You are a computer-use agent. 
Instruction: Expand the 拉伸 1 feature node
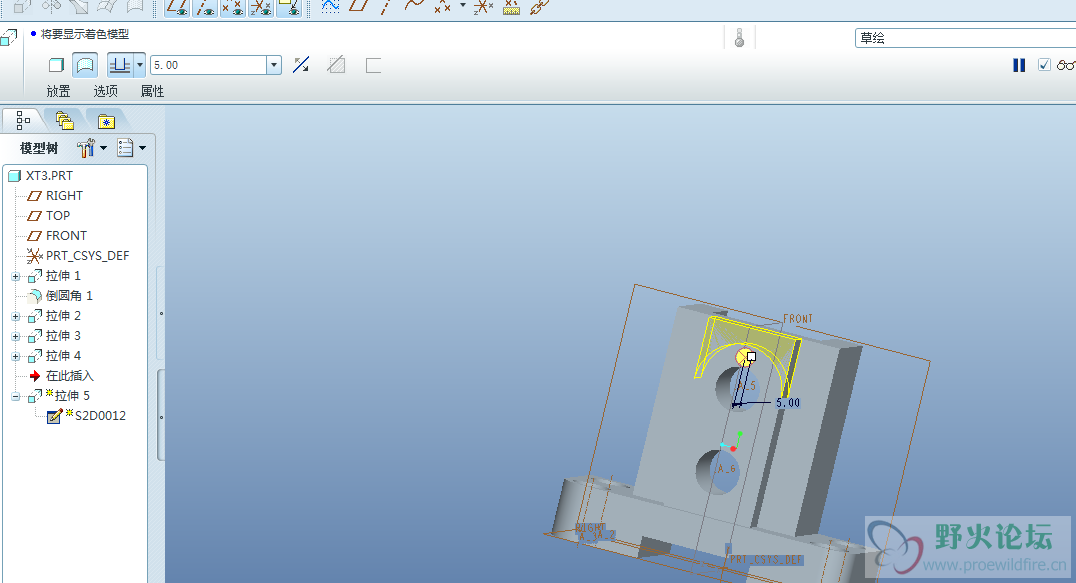click(x=16, y=276)
